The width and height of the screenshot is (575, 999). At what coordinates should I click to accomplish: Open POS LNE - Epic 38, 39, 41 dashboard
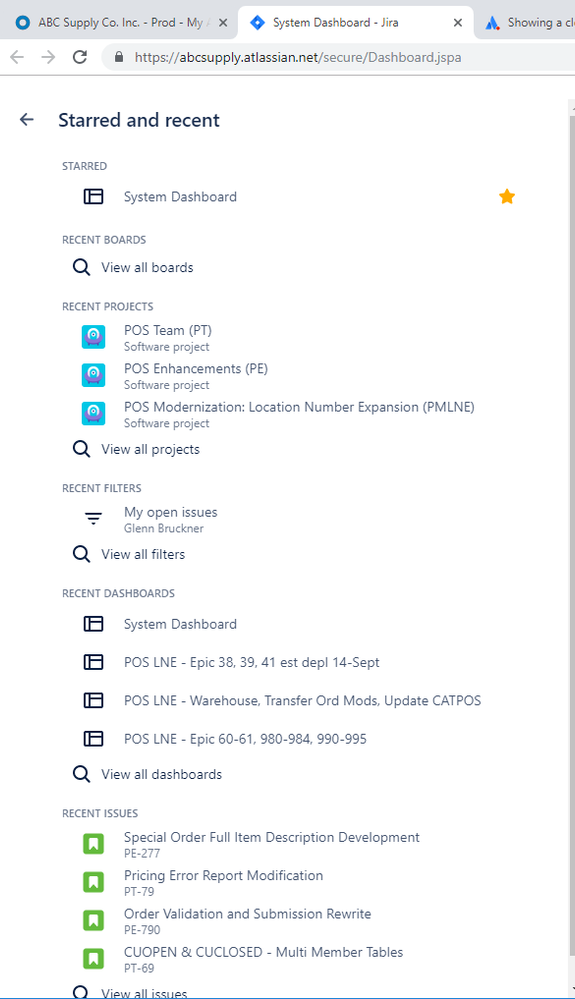[252, 663]
